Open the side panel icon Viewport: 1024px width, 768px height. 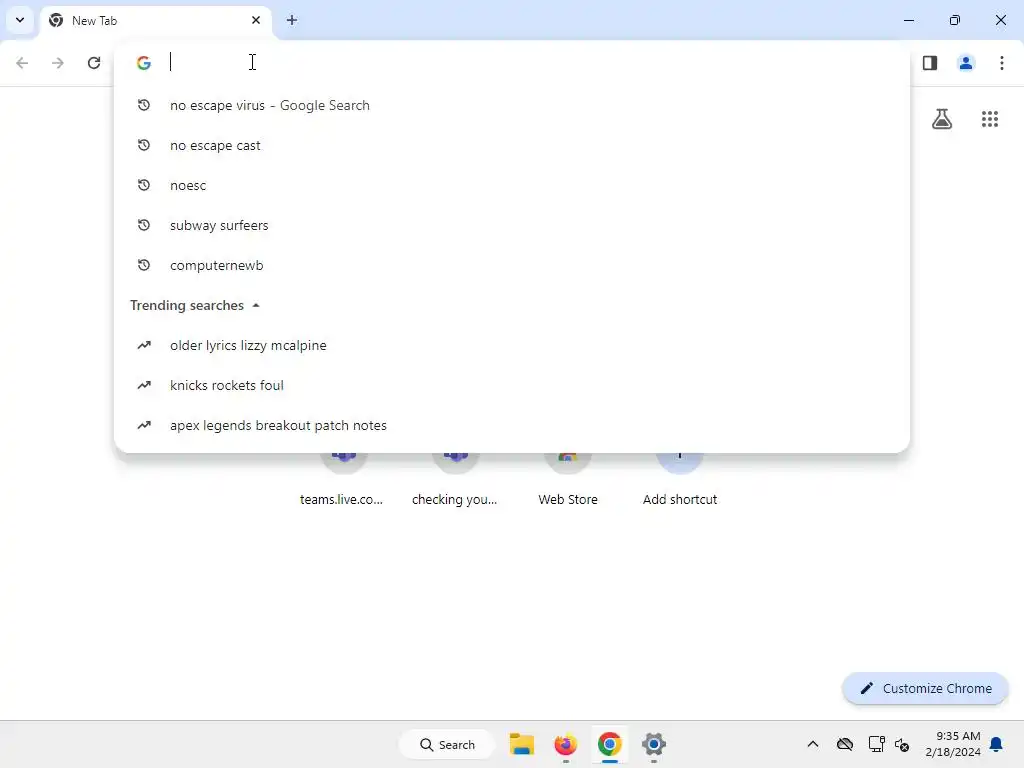pyautogui.click(x=930, y=63)
